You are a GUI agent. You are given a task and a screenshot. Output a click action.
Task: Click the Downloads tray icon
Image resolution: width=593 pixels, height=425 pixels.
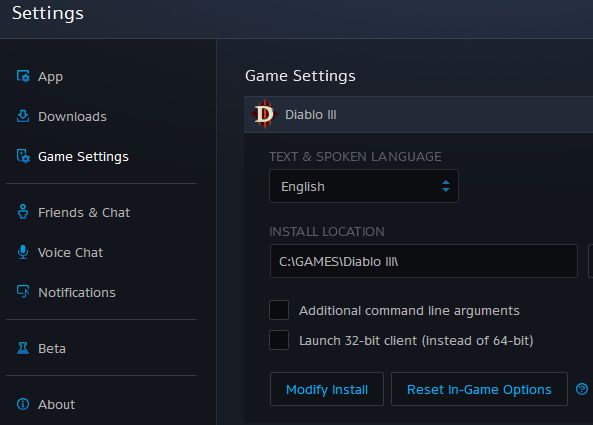(23, 116)
